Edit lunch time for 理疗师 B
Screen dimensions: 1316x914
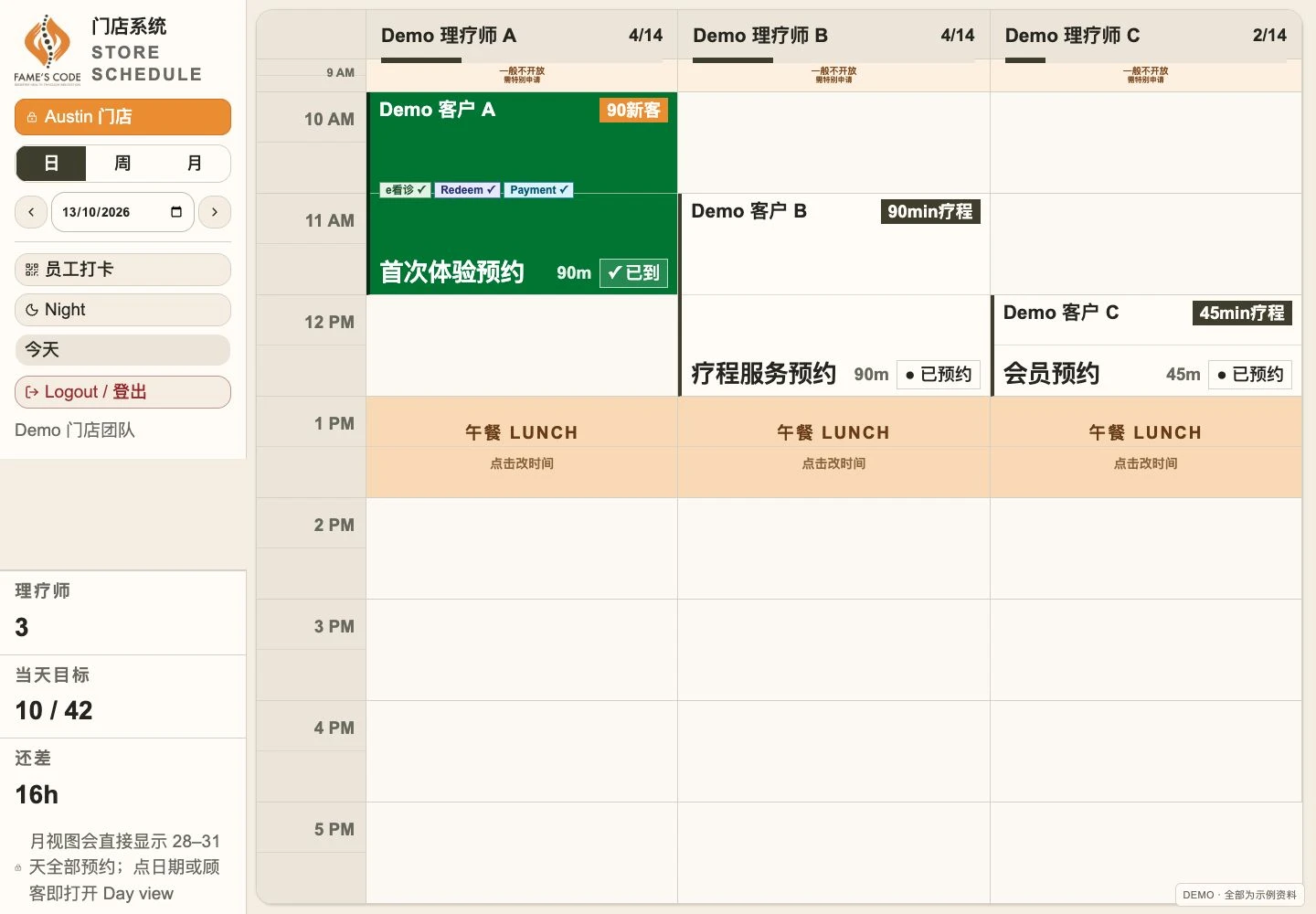(833, 447)
